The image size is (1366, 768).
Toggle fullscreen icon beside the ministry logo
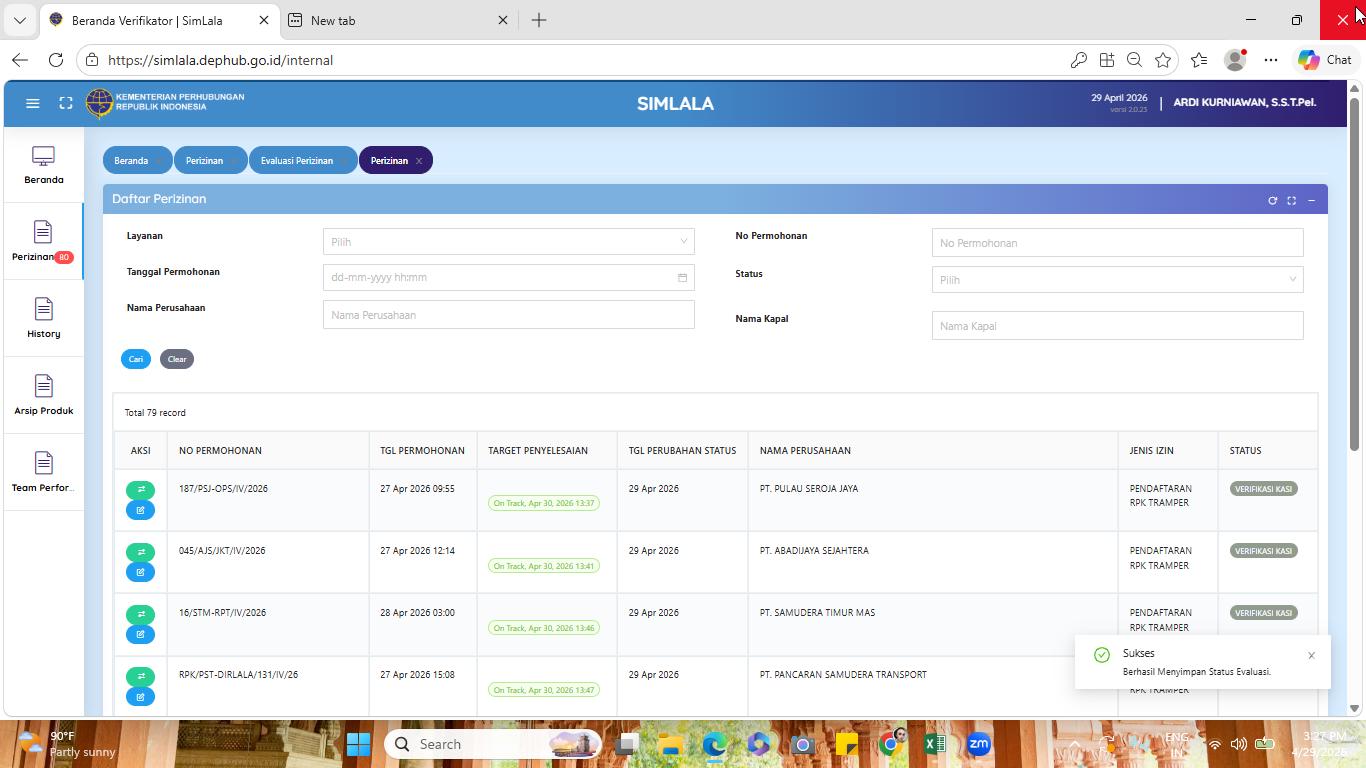66,103
